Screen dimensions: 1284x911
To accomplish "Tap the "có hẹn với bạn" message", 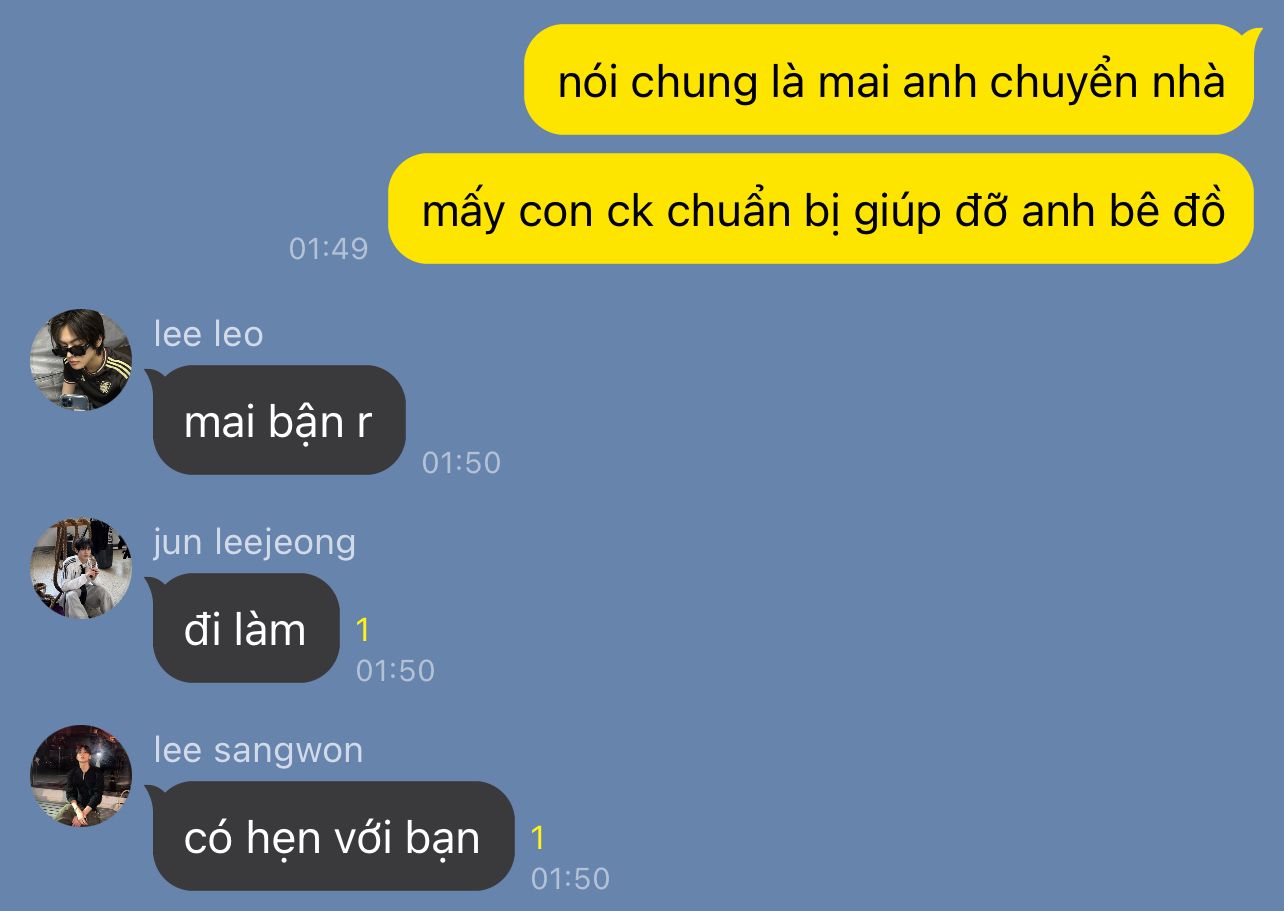I will pos(333,836).
